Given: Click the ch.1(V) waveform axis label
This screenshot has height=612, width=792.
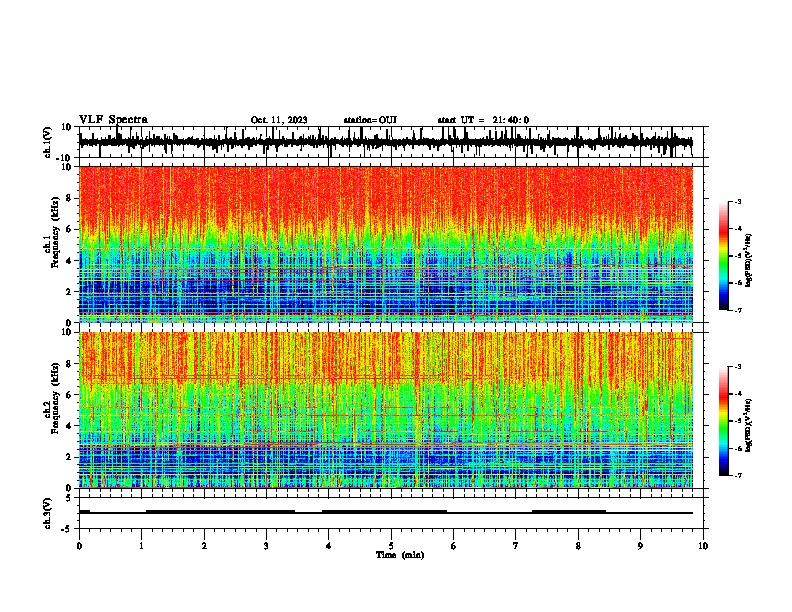Looking at the screenshot, I should pos(48,142).
